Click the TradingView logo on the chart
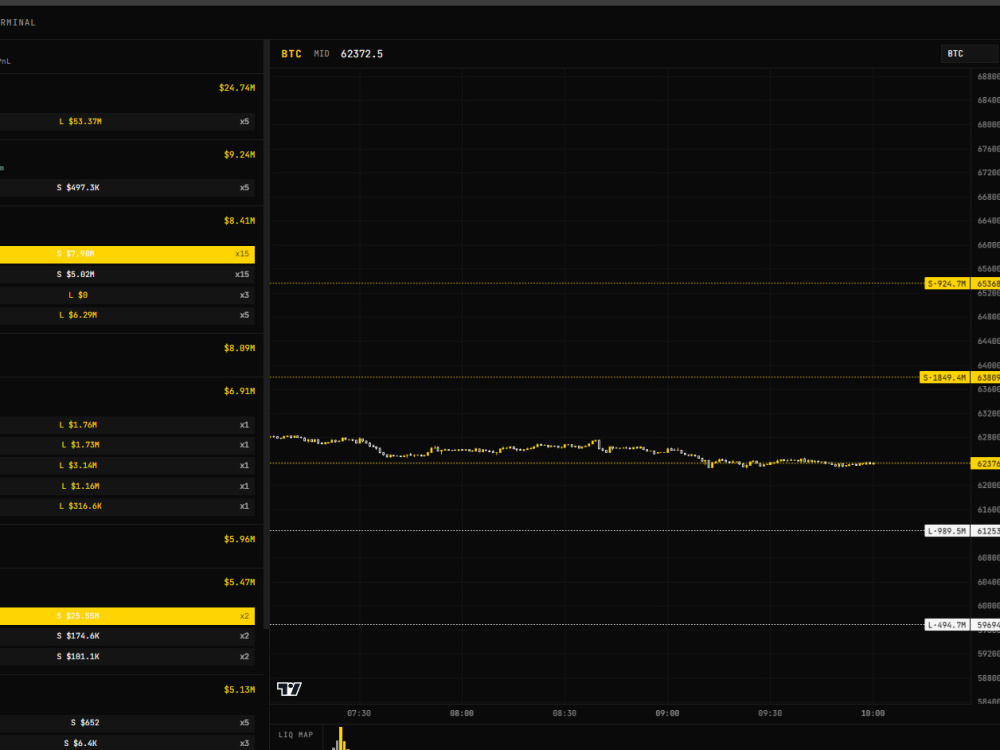 289,689
